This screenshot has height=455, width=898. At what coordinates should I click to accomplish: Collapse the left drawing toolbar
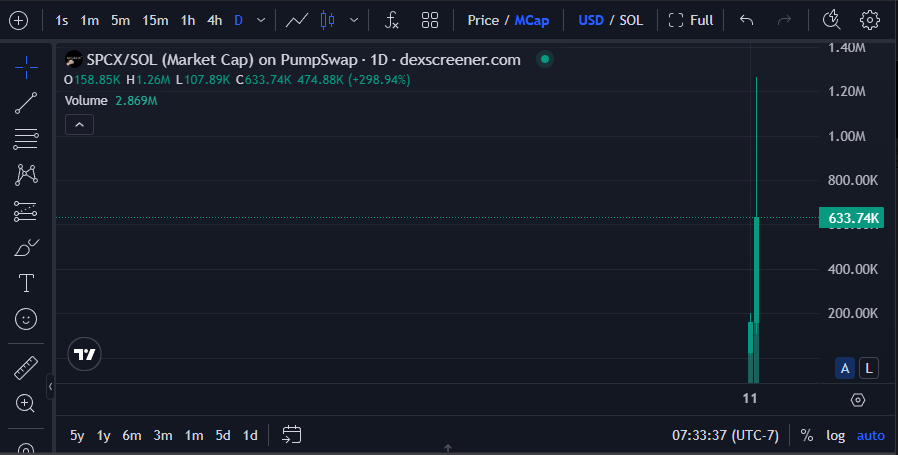point(50,387)
